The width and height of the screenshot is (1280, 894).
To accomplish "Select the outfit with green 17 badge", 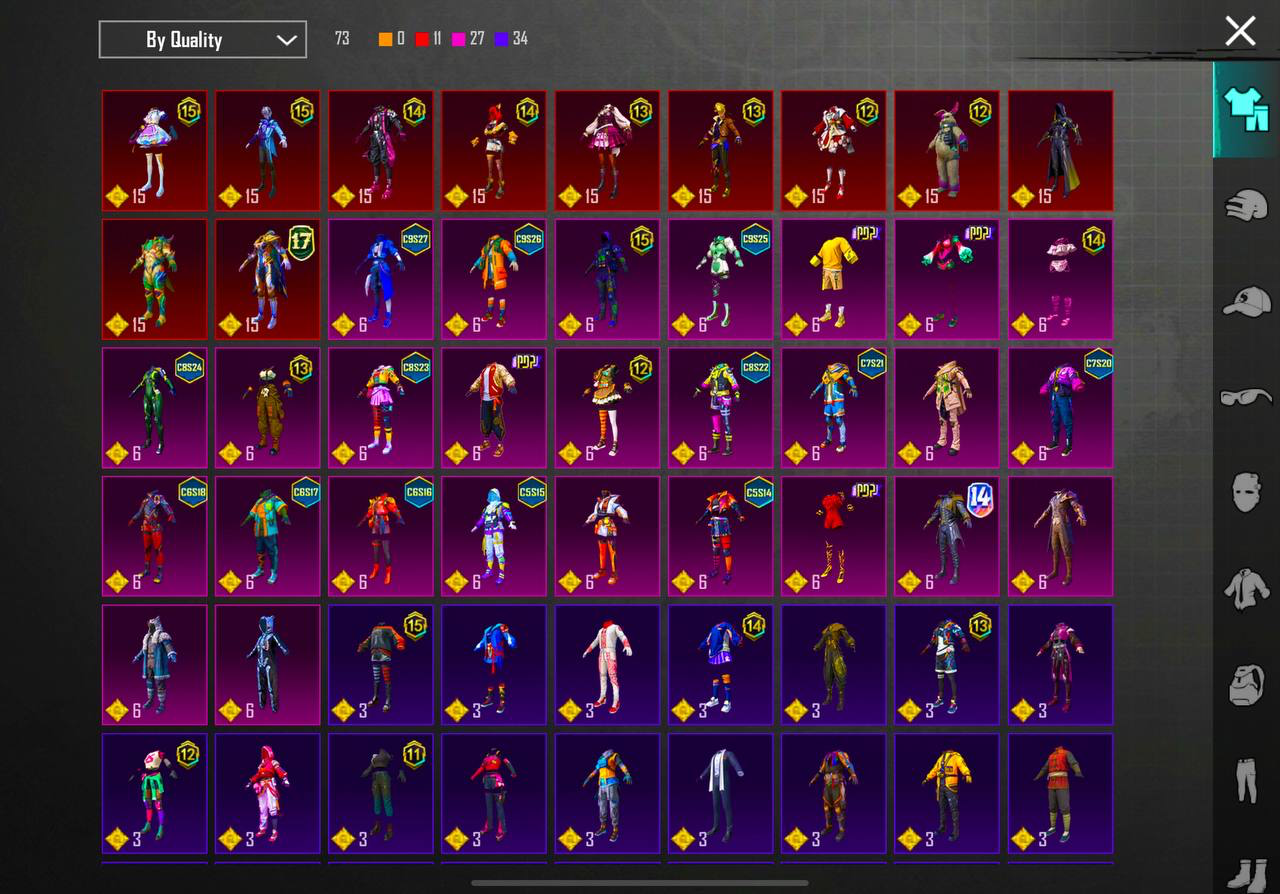I will pyautogui.click(x=267, y=279).
